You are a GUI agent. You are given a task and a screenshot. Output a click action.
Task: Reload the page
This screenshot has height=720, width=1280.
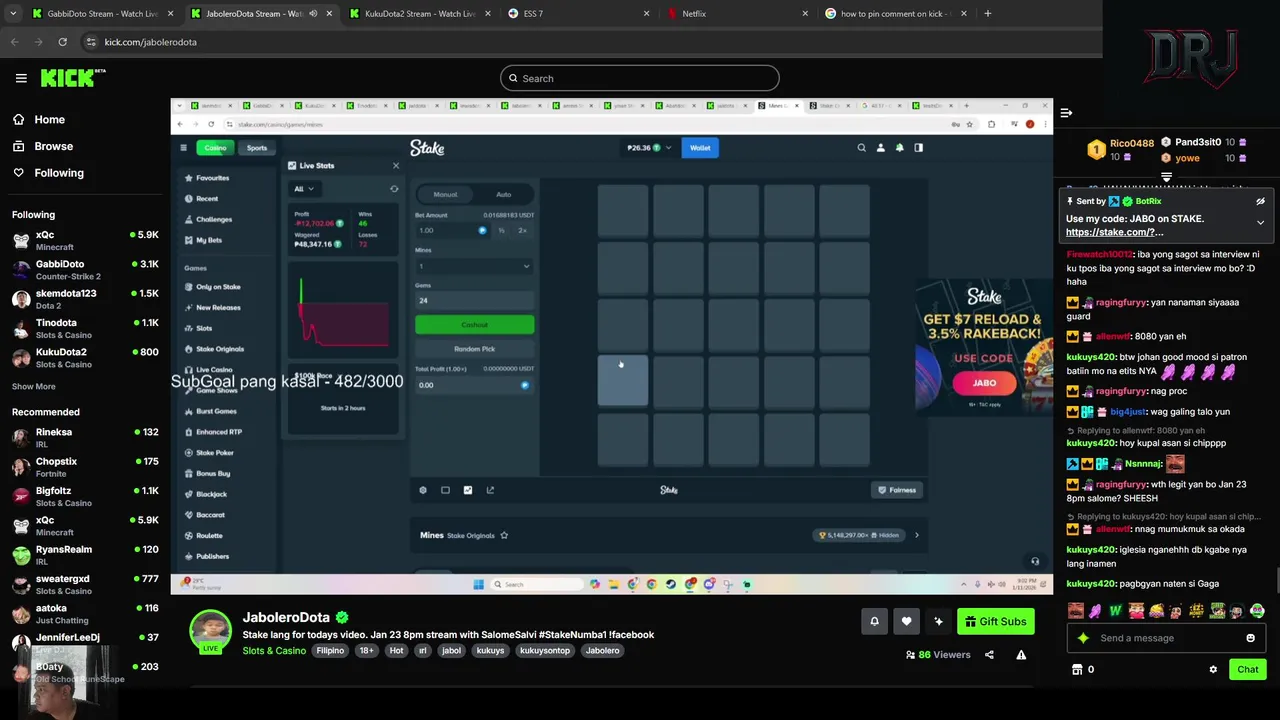(x=62, y=42)
